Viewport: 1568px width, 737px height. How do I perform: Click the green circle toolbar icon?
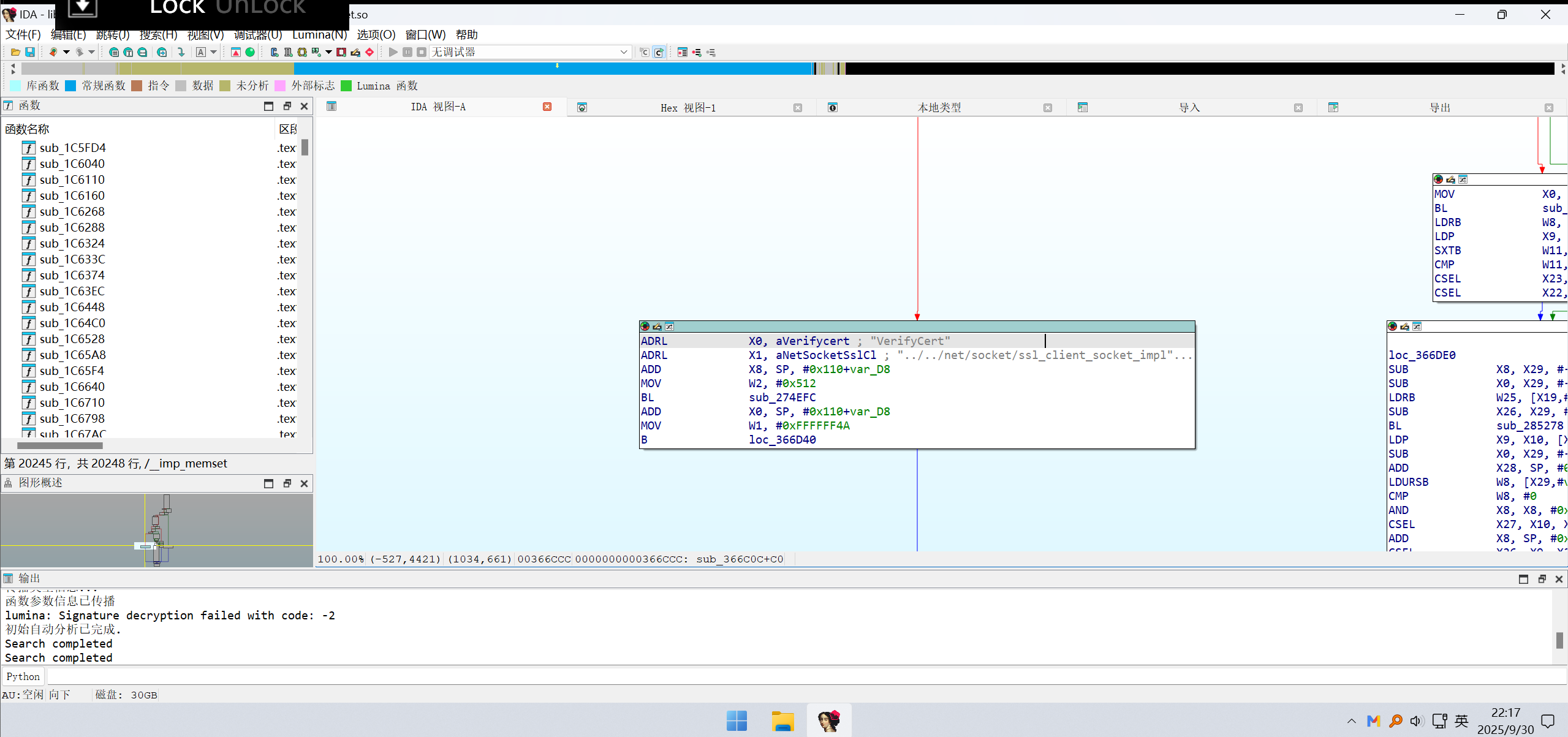[250, 52]
